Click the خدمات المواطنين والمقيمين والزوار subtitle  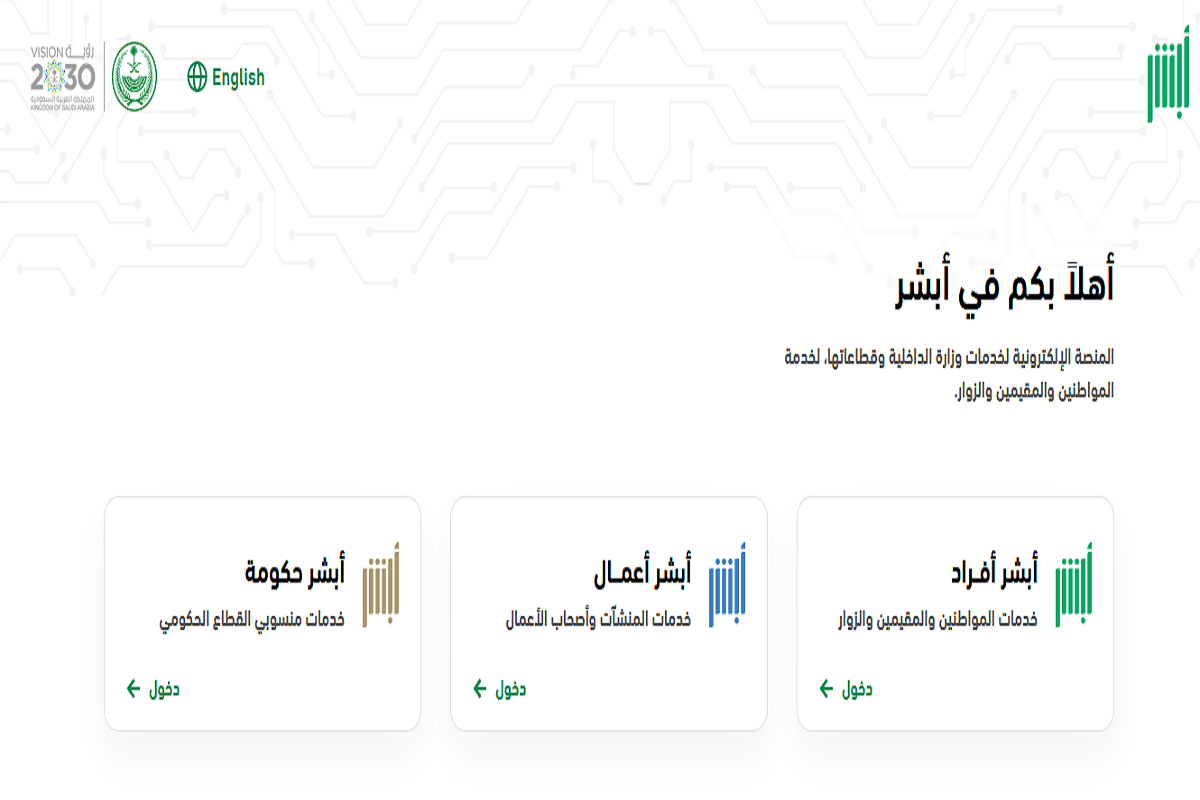pos(937,620)
